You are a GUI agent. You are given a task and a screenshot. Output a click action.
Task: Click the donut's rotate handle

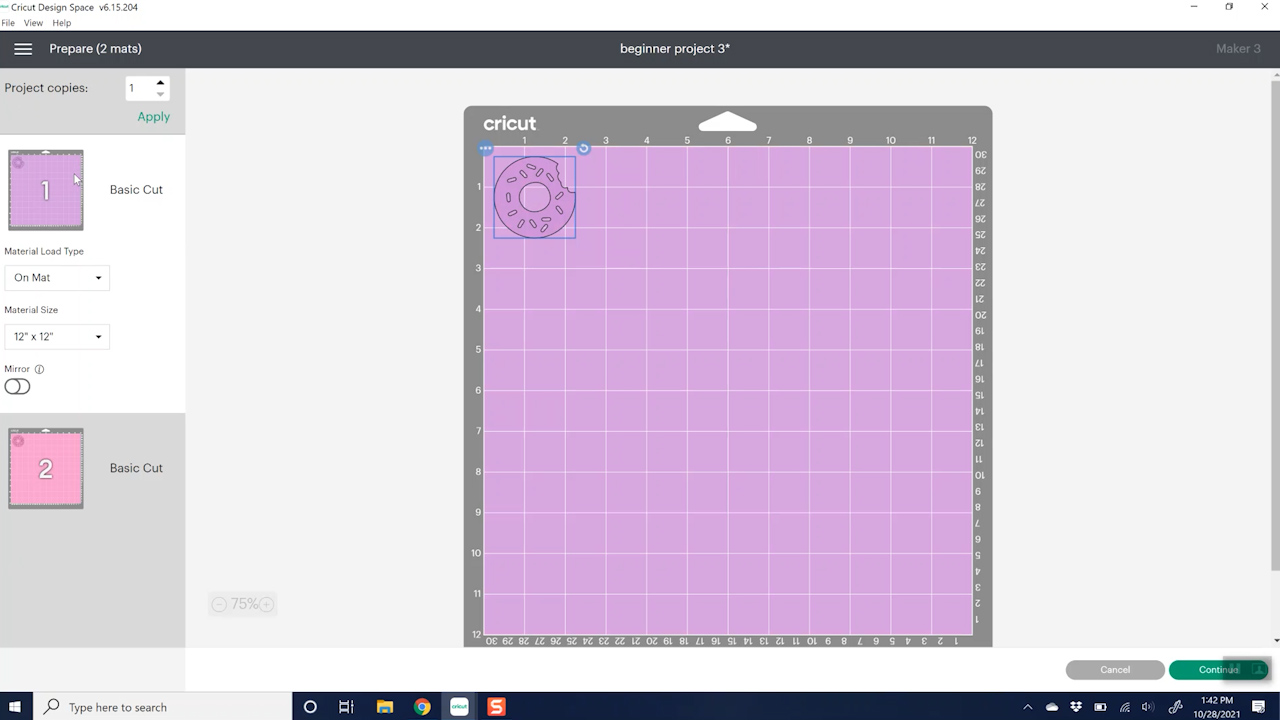[584, 149]
